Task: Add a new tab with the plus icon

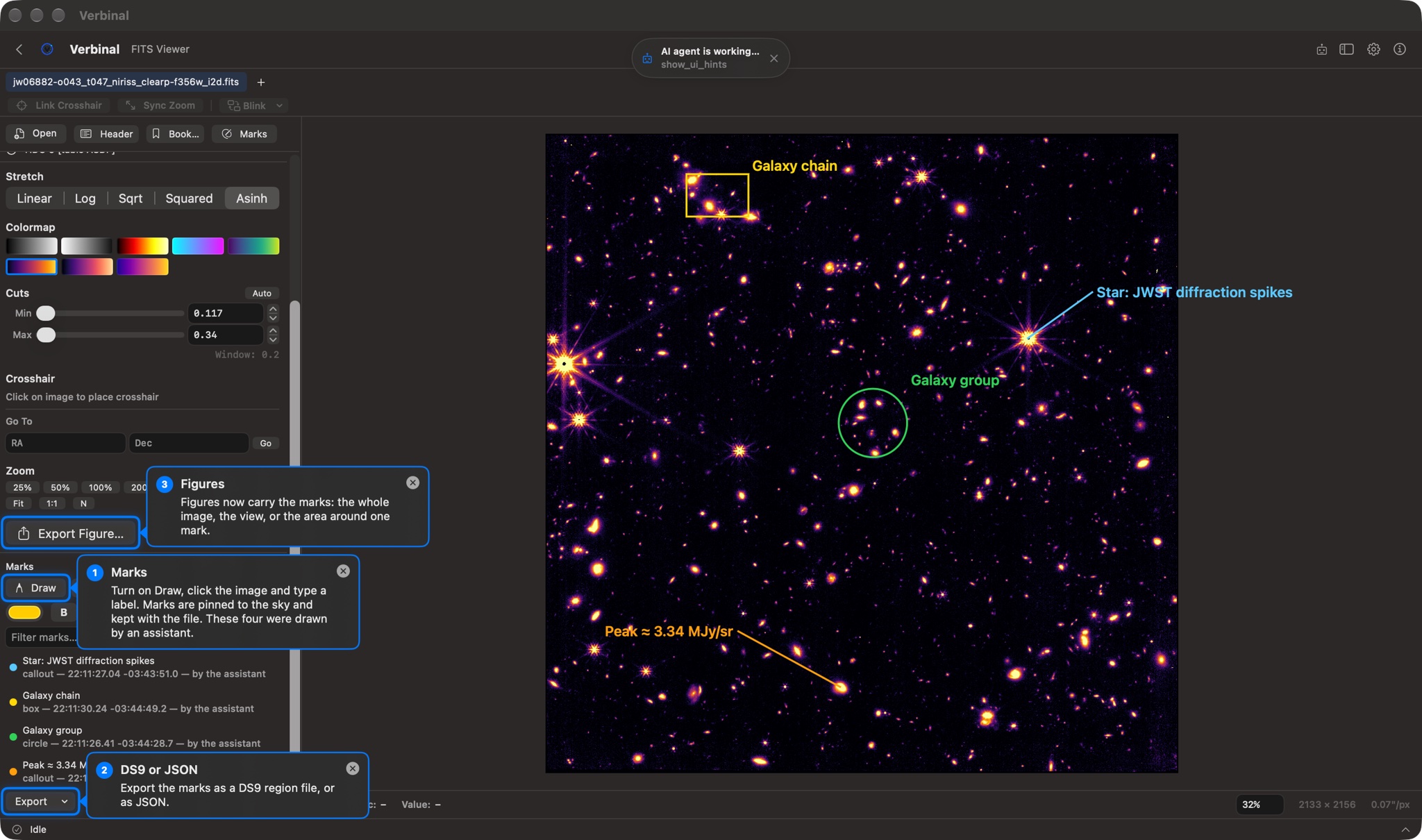Action: coord(261,82)
